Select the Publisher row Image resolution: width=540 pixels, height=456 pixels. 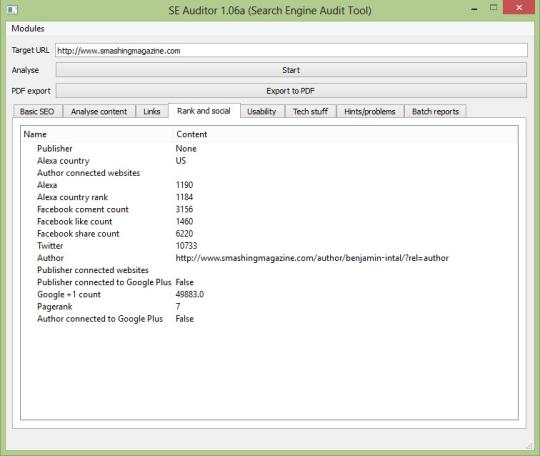pos(269,148)
